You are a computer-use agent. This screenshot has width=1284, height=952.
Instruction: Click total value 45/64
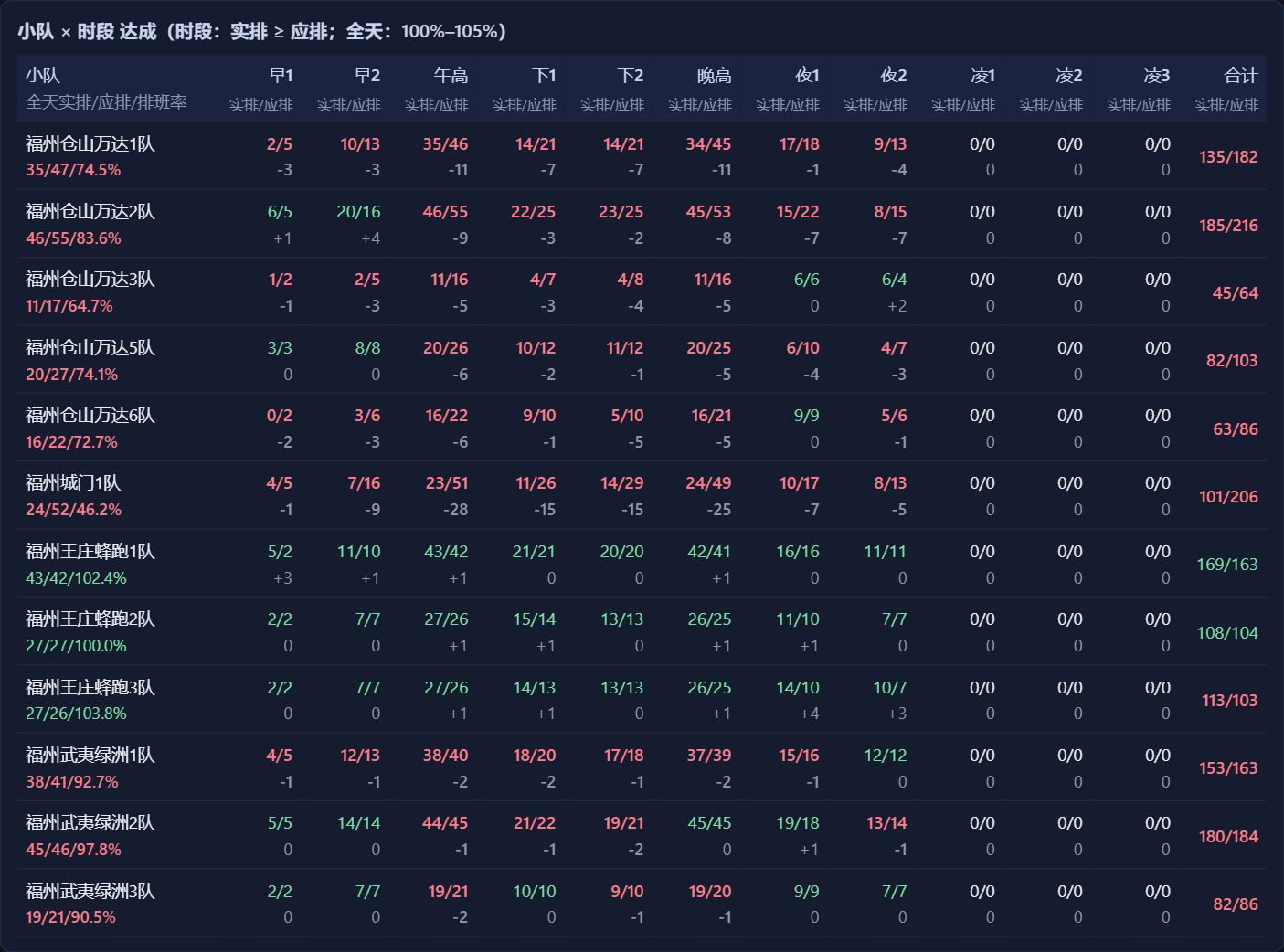point(1236,293)
